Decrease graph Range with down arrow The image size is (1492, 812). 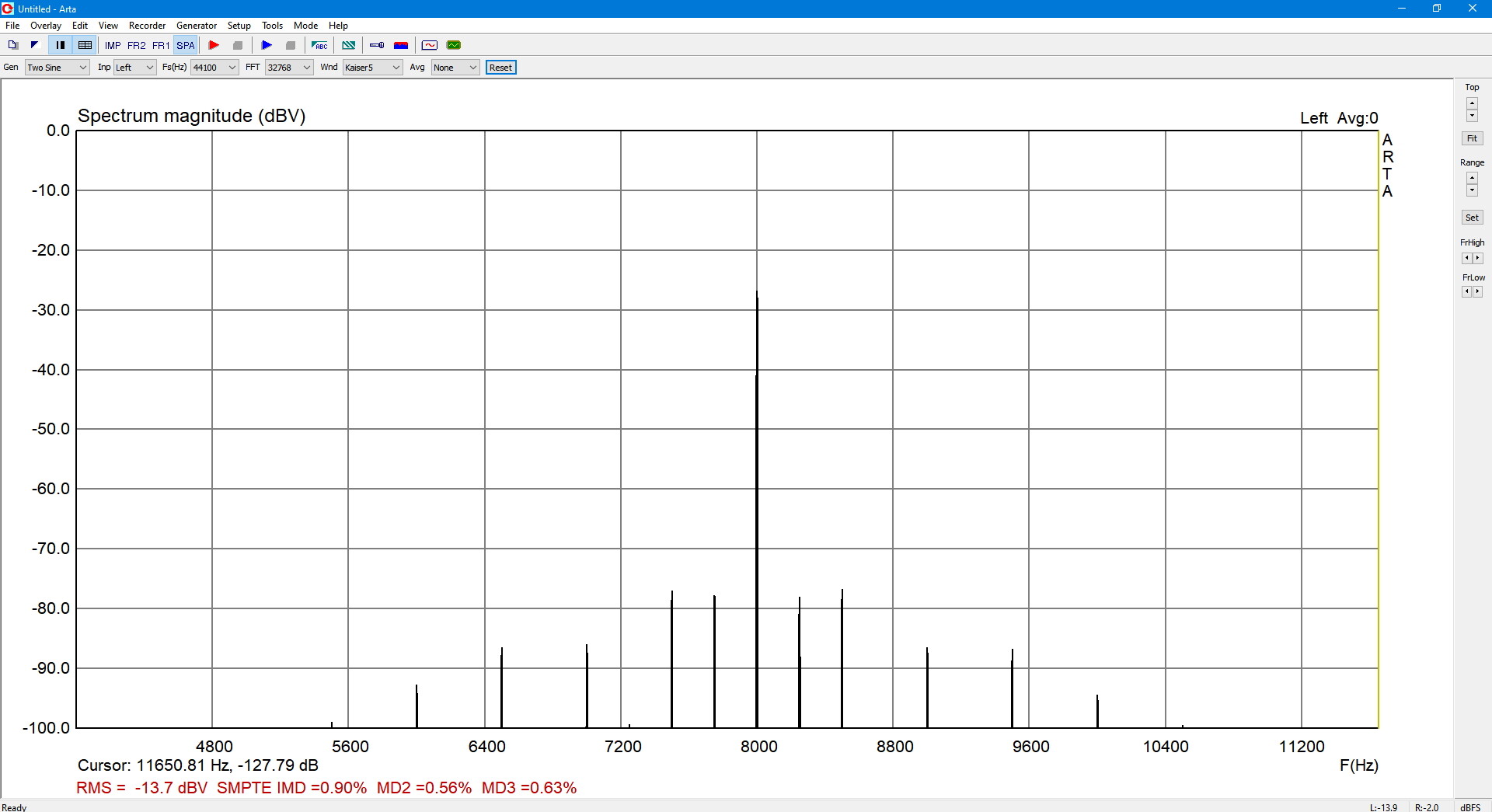[x=1472, y=190]
